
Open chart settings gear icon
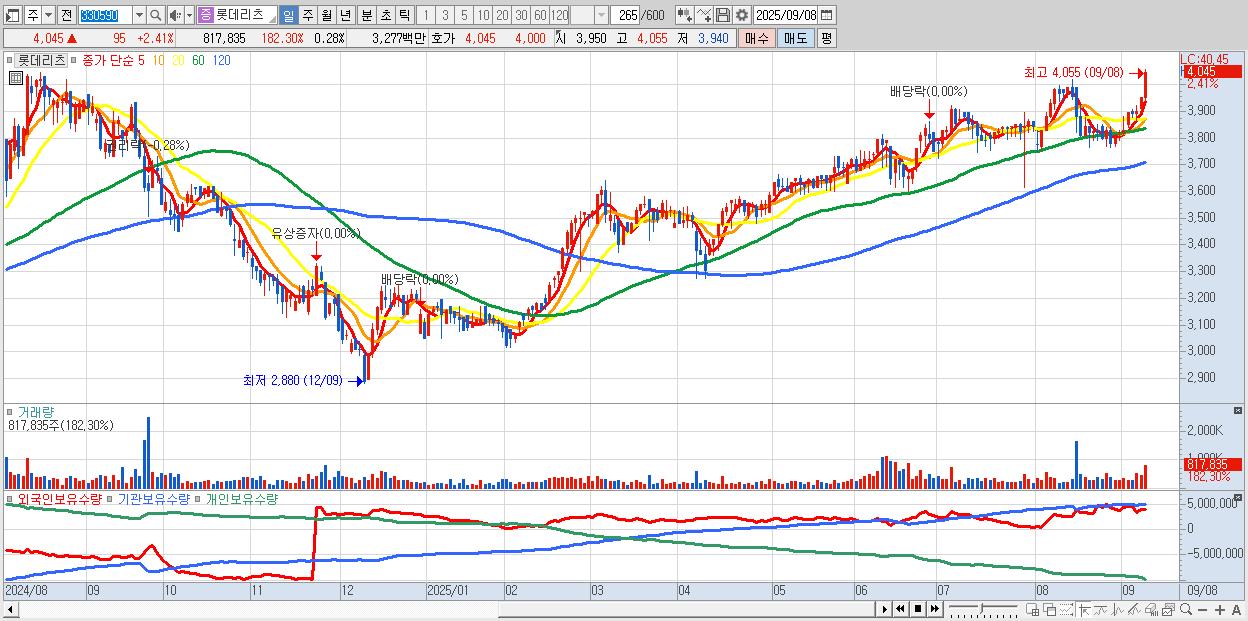(x=742, y=15)
